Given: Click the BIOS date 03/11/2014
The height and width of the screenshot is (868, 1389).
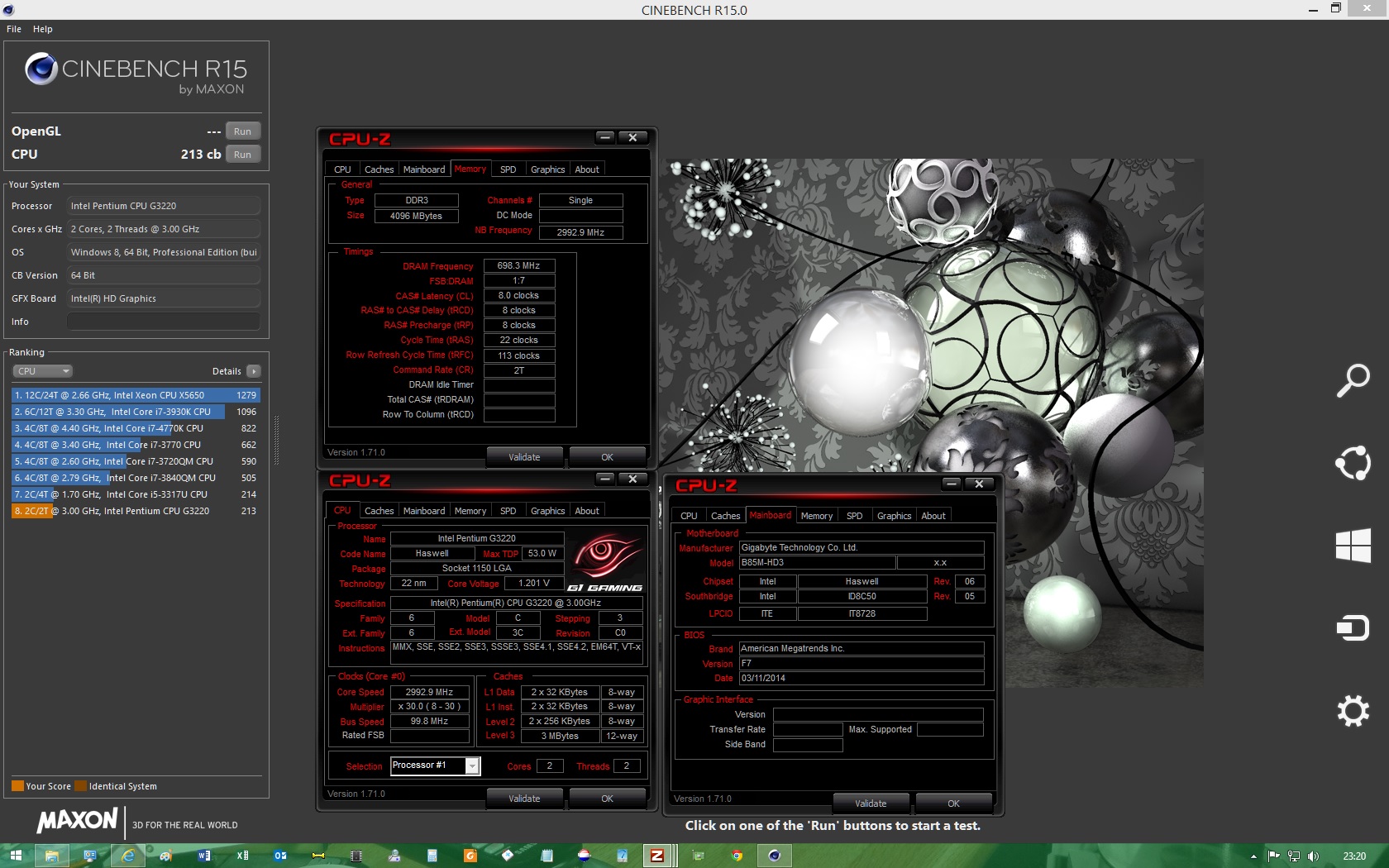Looking at the screenshot, I should [x=861, y=678].
